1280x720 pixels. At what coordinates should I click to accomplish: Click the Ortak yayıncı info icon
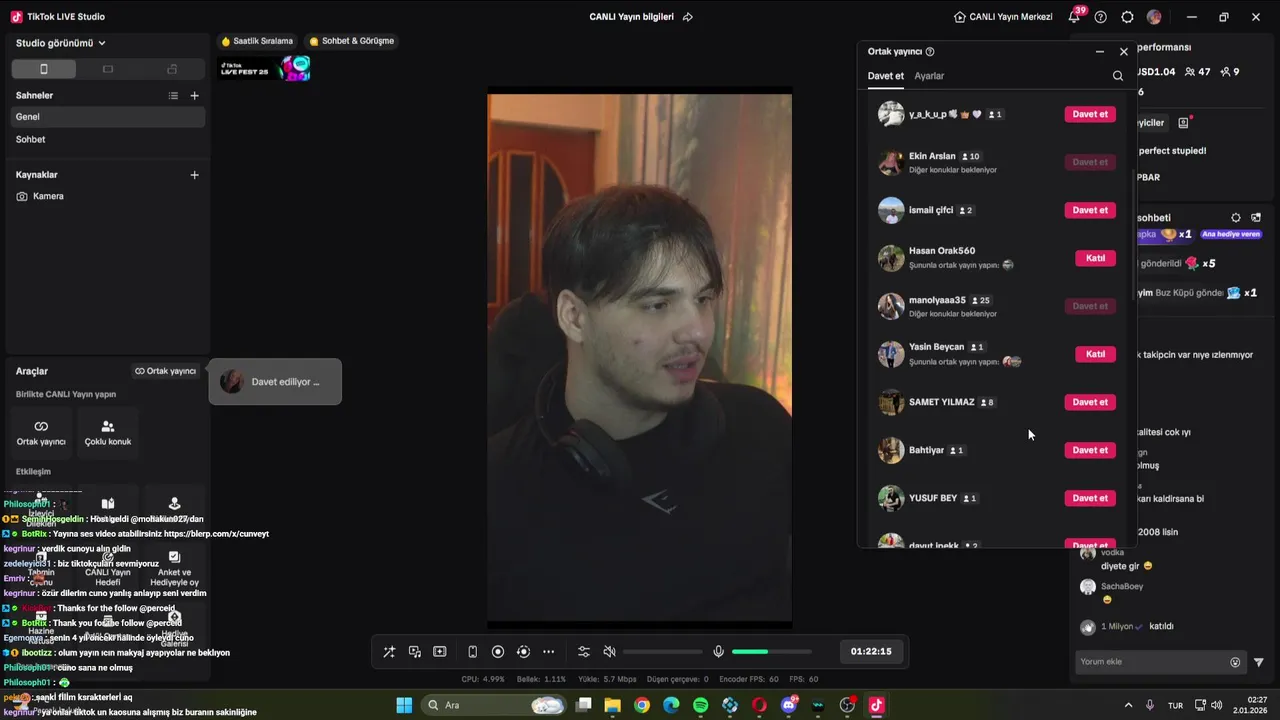pos(930,51)
